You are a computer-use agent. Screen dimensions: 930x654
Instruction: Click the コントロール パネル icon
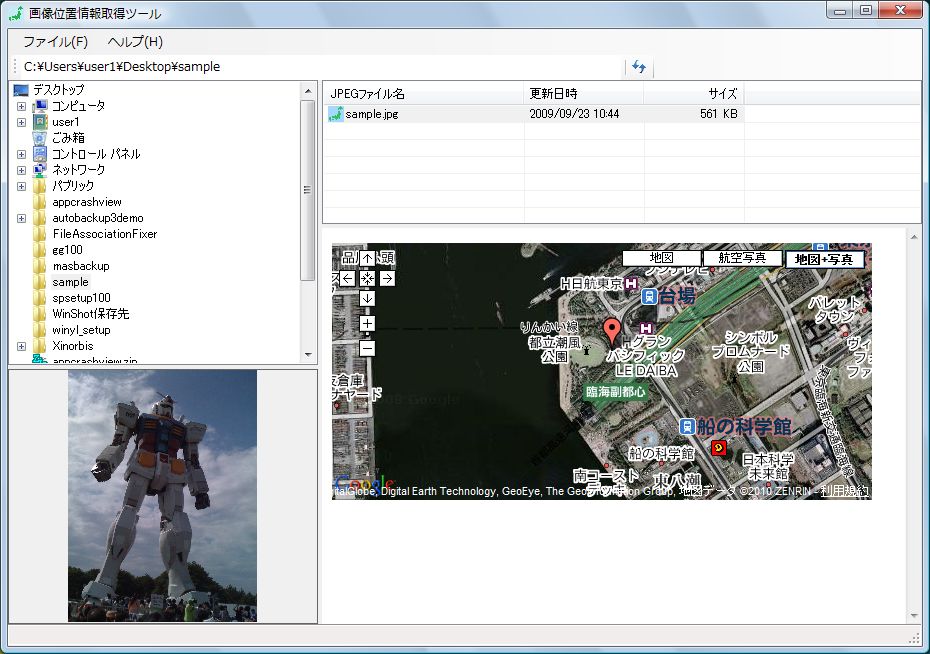[x=40, y=154]
